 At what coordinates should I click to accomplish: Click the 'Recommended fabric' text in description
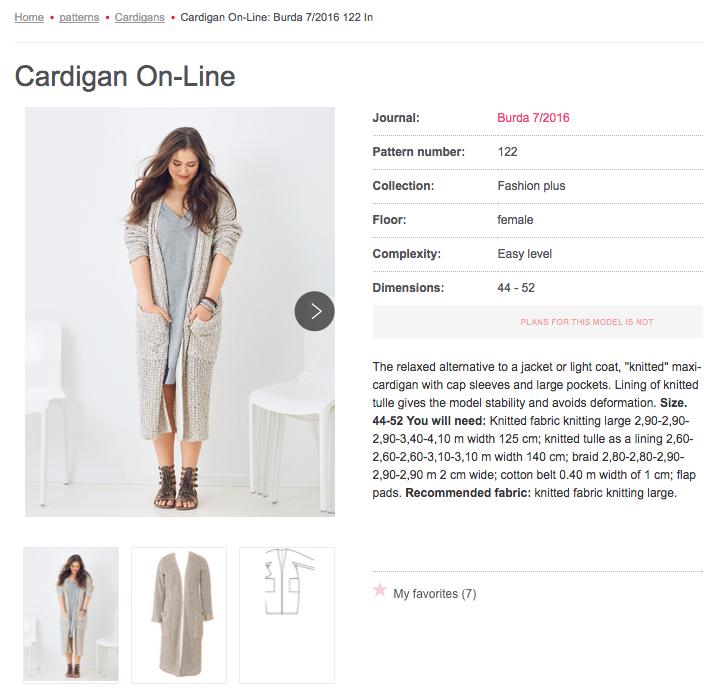pyautogui.click(x=468, y=493)
